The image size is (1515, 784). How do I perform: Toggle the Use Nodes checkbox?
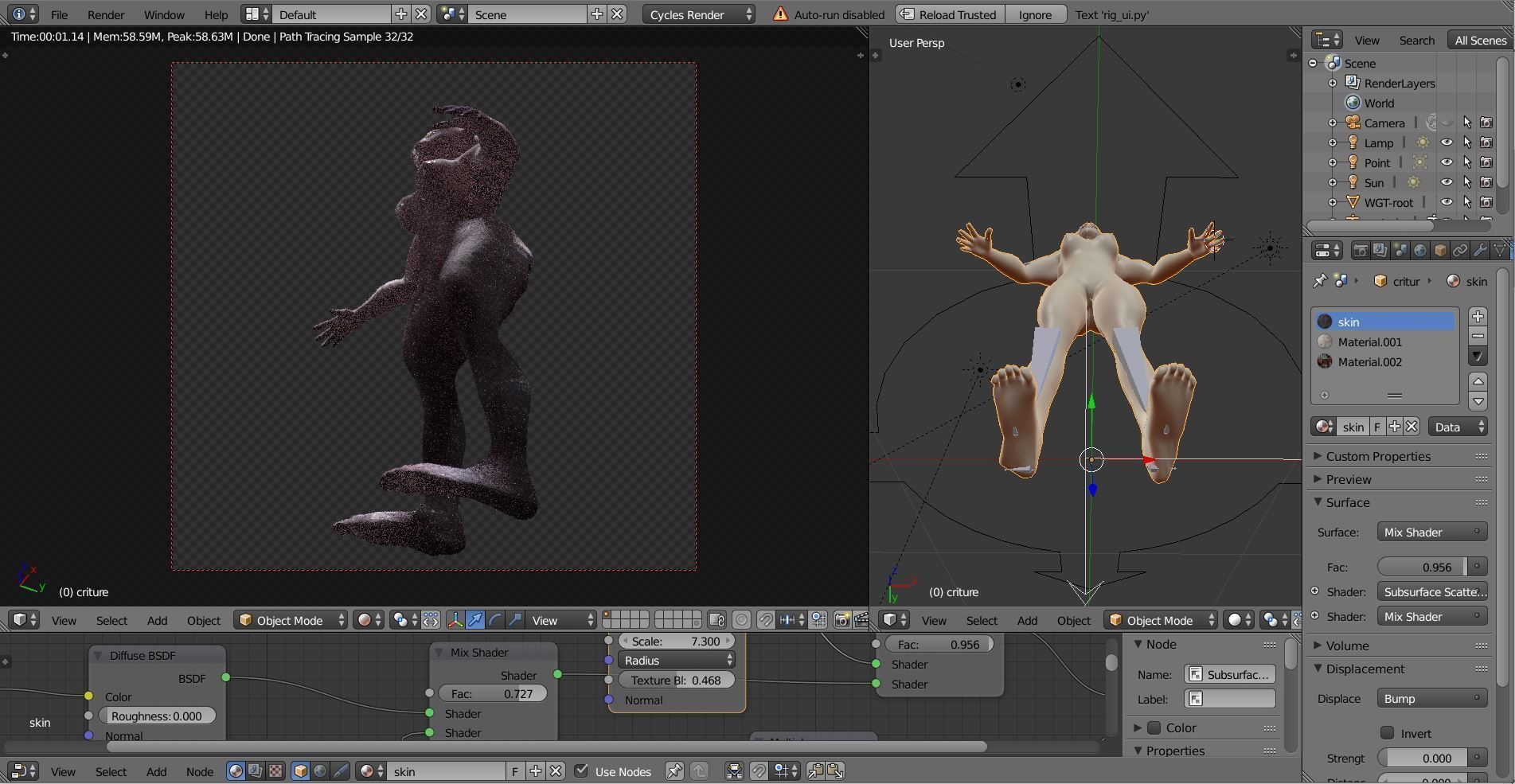[581, 770]
